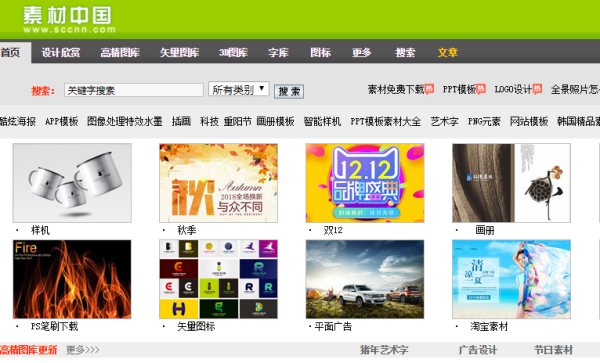This screenshot has width=600, height=363.
Task: Go to the 字库 font library tab
Action: [x=278, y=52]
